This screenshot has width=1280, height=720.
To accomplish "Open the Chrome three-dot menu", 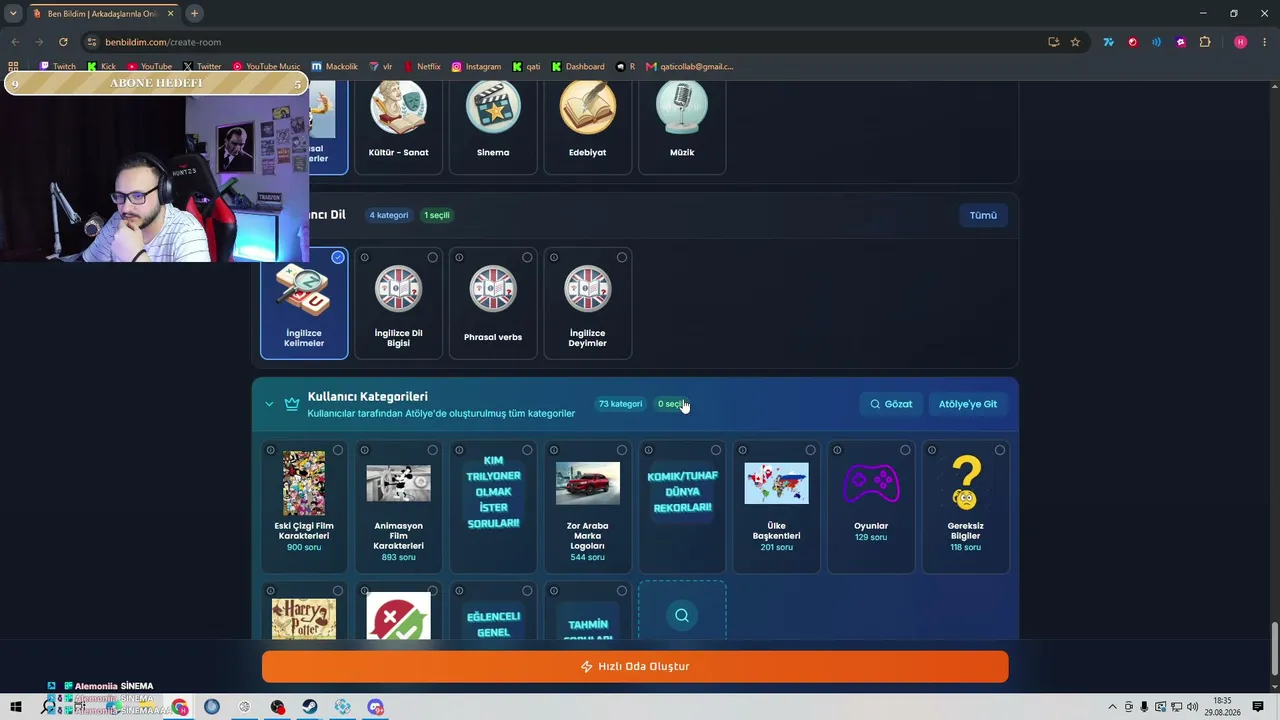I will click(x=1265, y=42).
